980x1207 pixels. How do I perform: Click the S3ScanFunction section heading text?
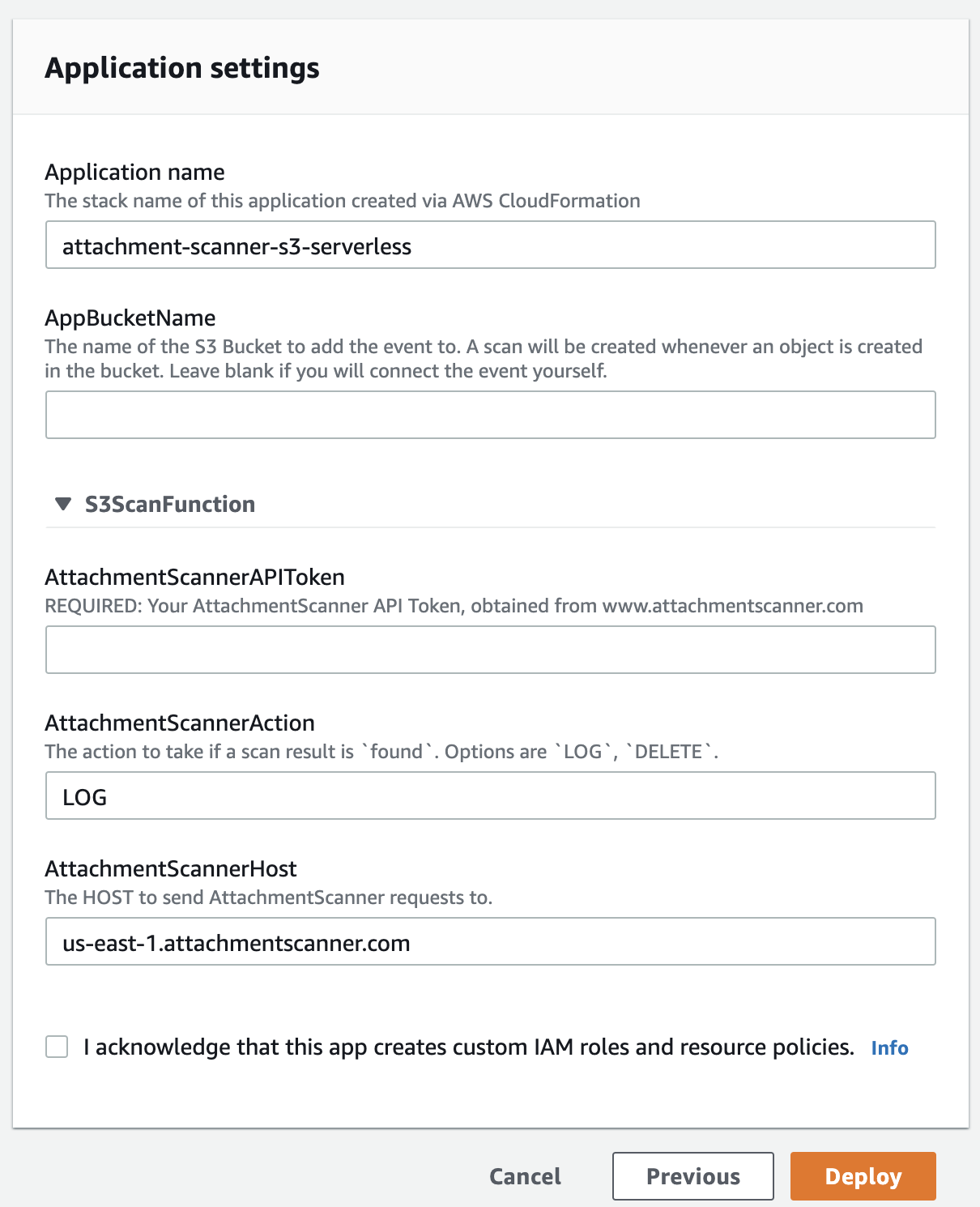click(169, 504)
